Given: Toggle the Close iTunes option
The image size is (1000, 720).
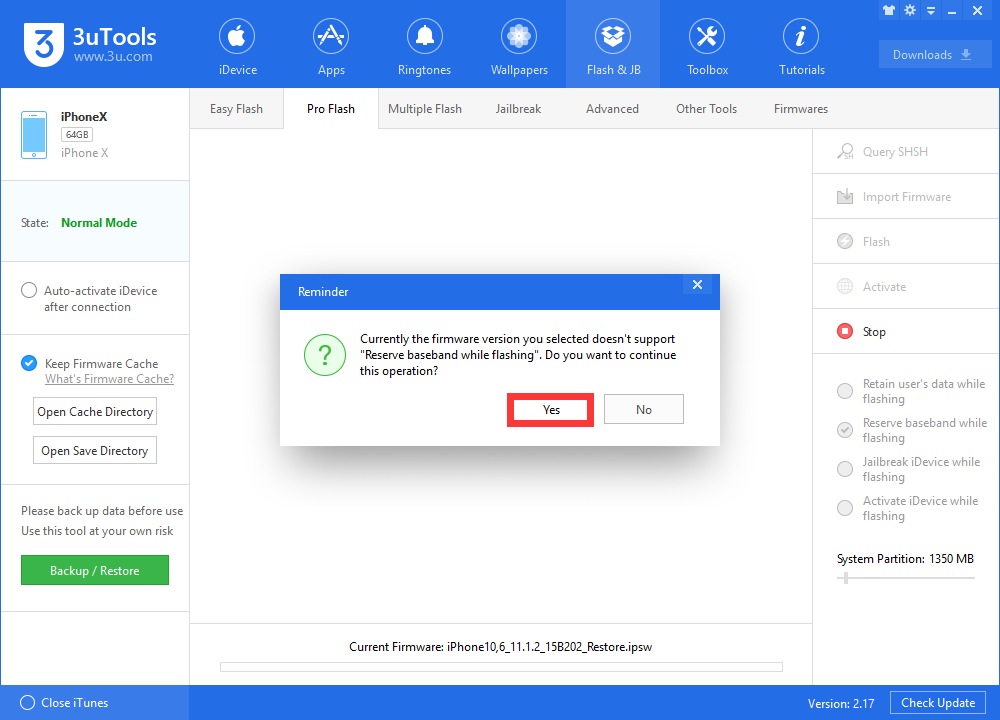Looking at the screenshot, I should [27, 702].
